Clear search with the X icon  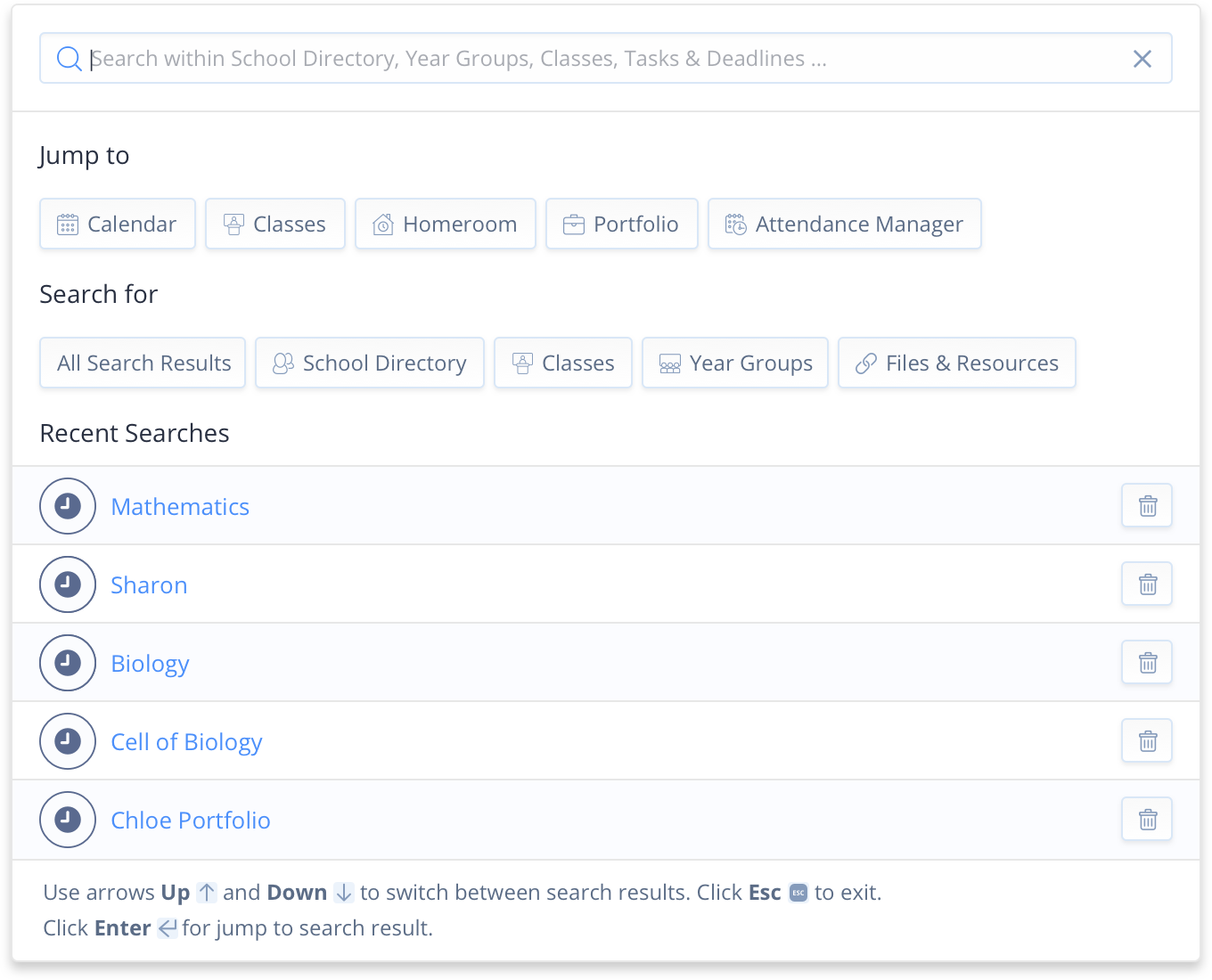pyautogui.click(x=1142, y=59)
